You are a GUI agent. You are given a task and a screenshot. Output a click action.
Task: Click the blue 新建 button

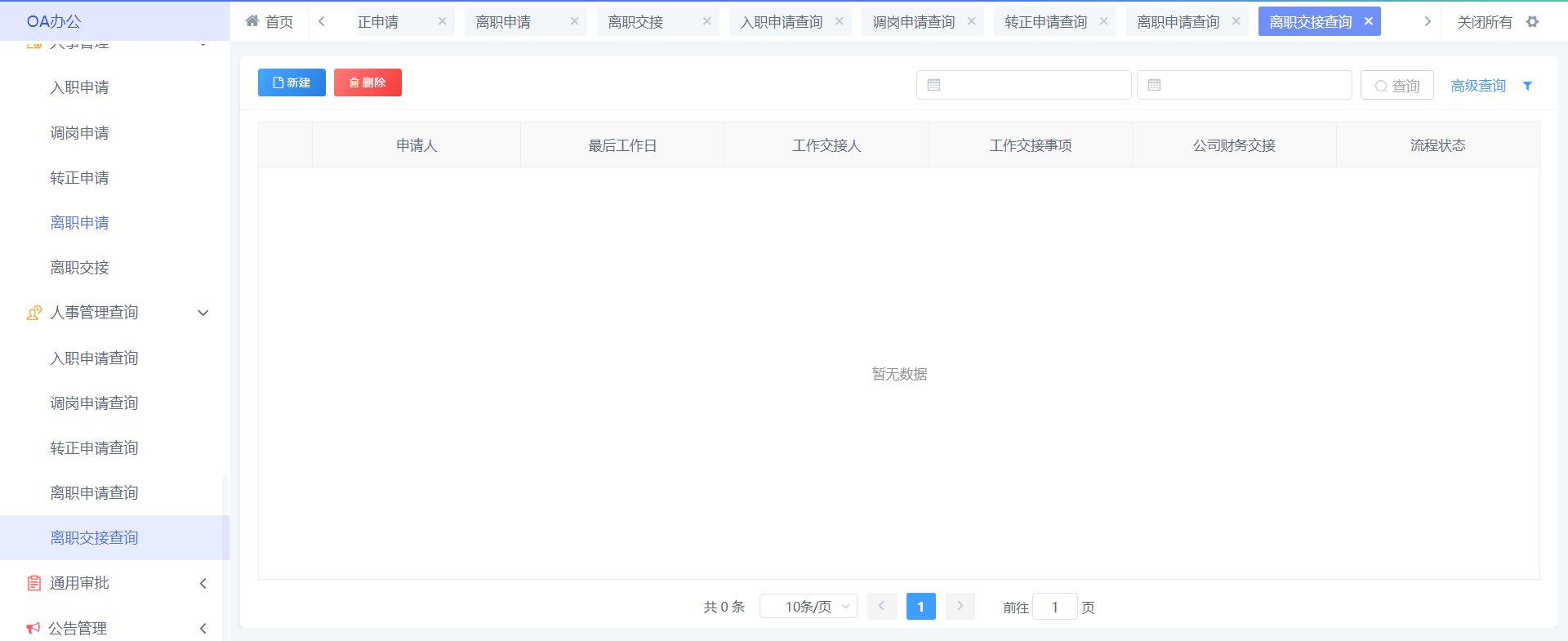pos(292,82)
